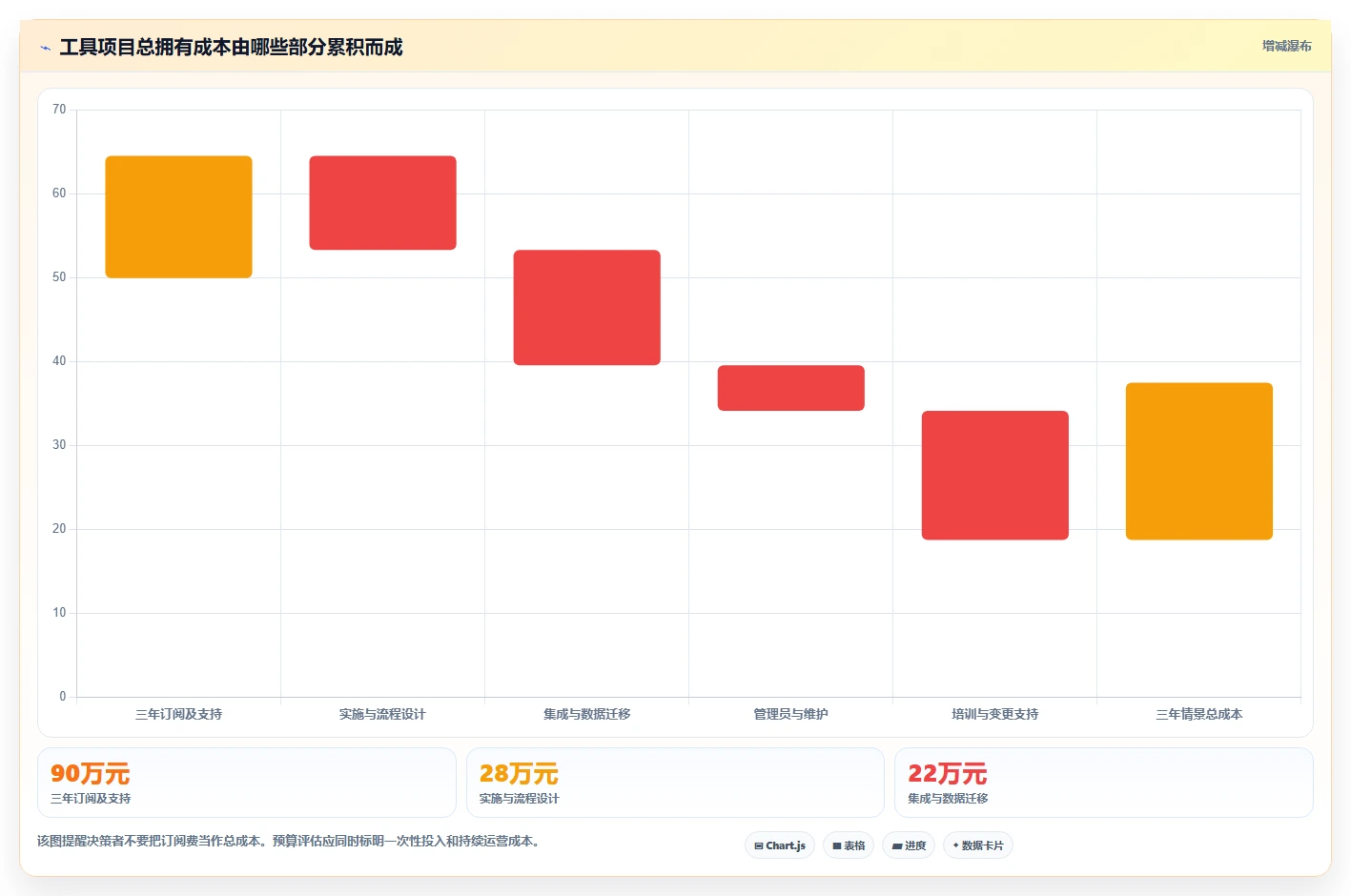Click the footnote text about 订阅费
Screen dimensions: 1351x896
(290, 841)
